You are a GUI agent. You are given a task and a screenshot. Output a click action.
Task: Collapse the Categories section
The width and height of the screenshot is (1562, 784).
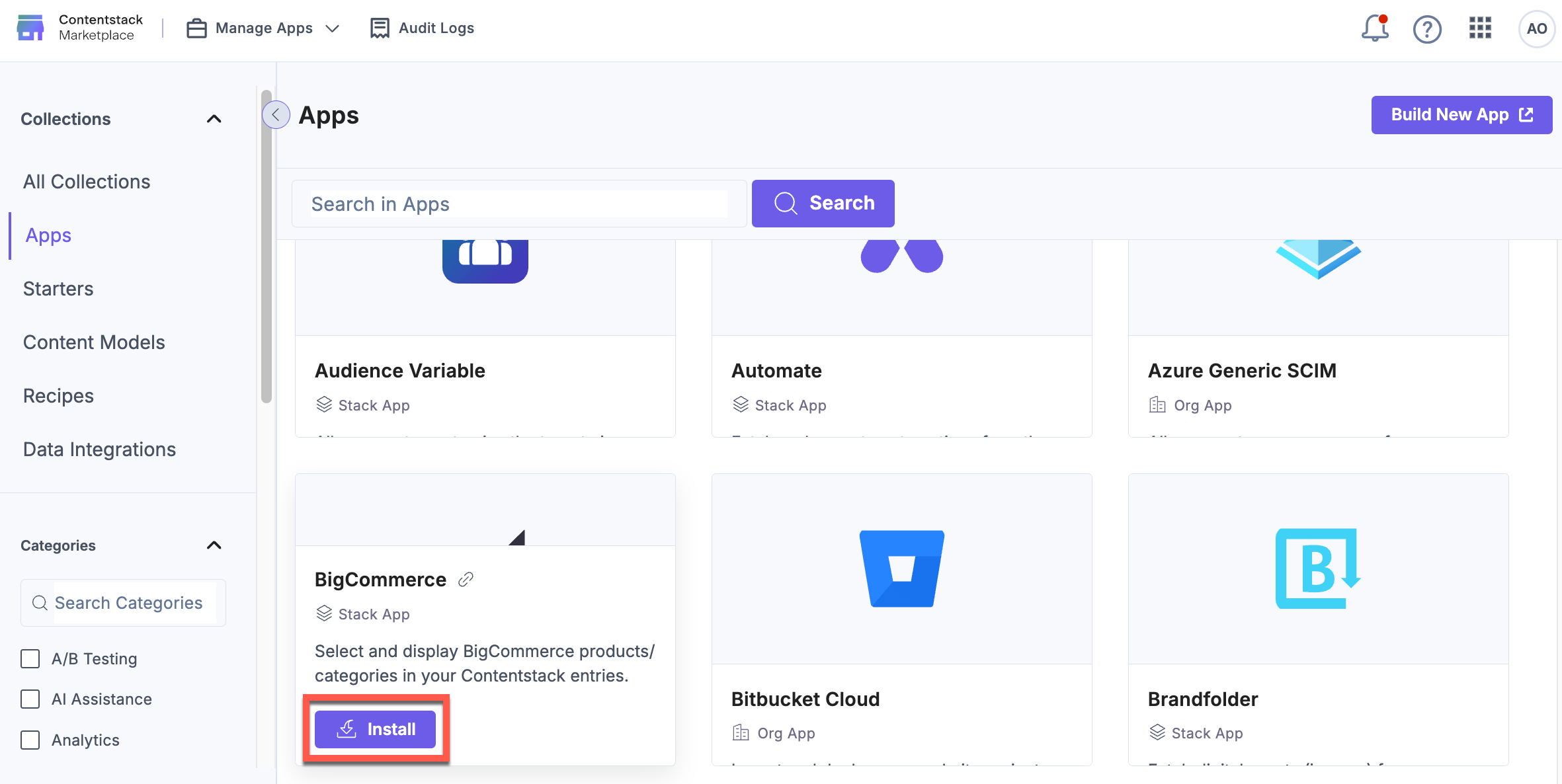point(214,545)
